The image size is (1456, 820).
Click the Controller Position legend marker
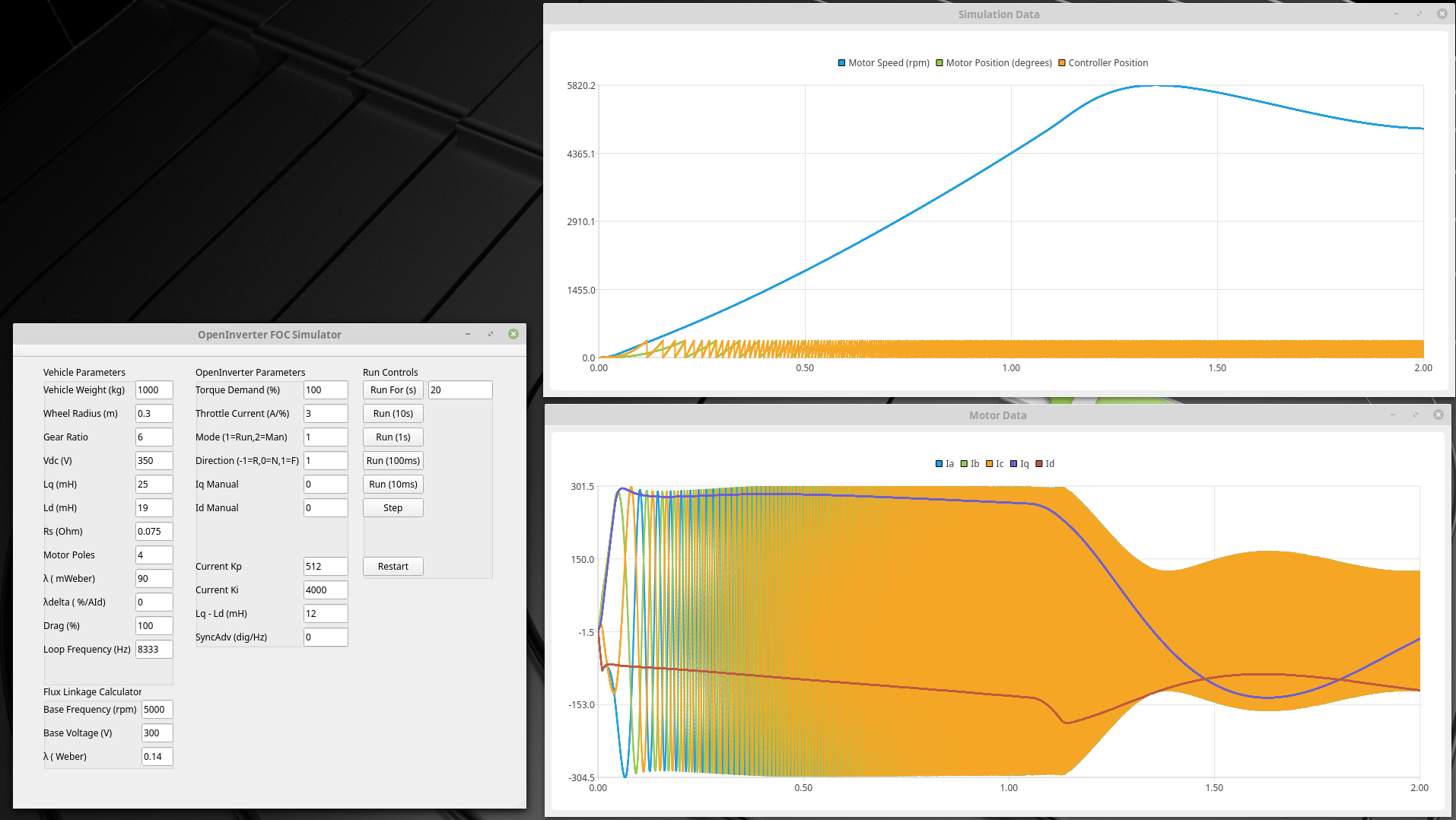pyautogui.click(x=1062, y=63)
